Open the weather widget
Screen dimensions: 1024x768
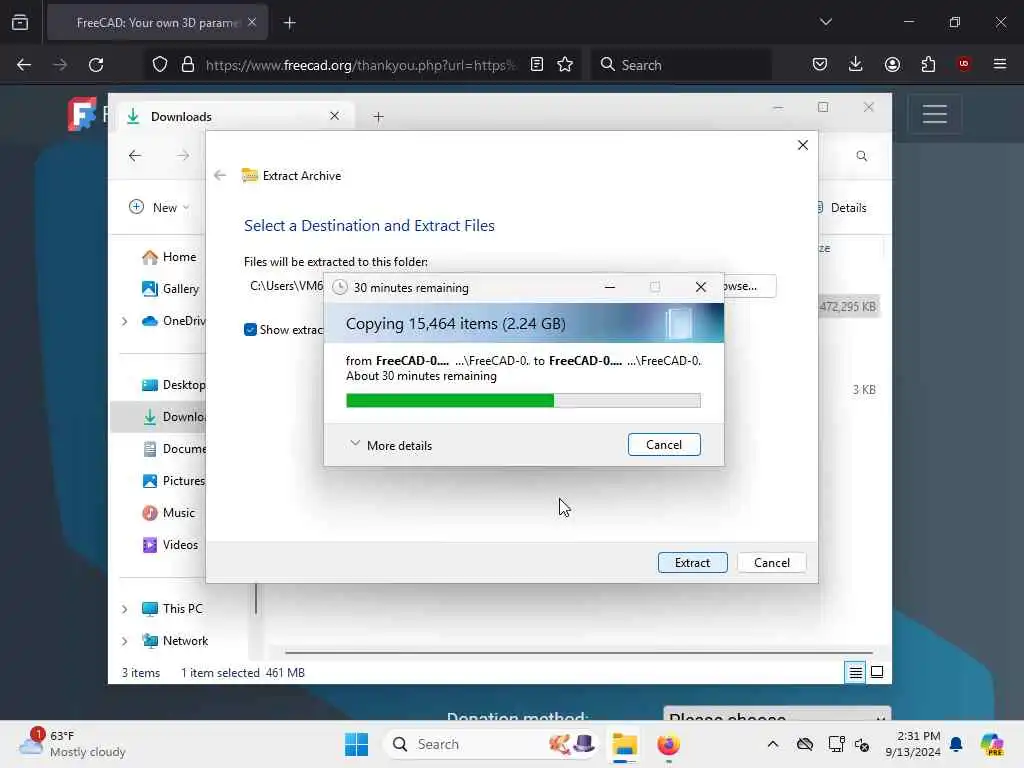pos(72,744)
